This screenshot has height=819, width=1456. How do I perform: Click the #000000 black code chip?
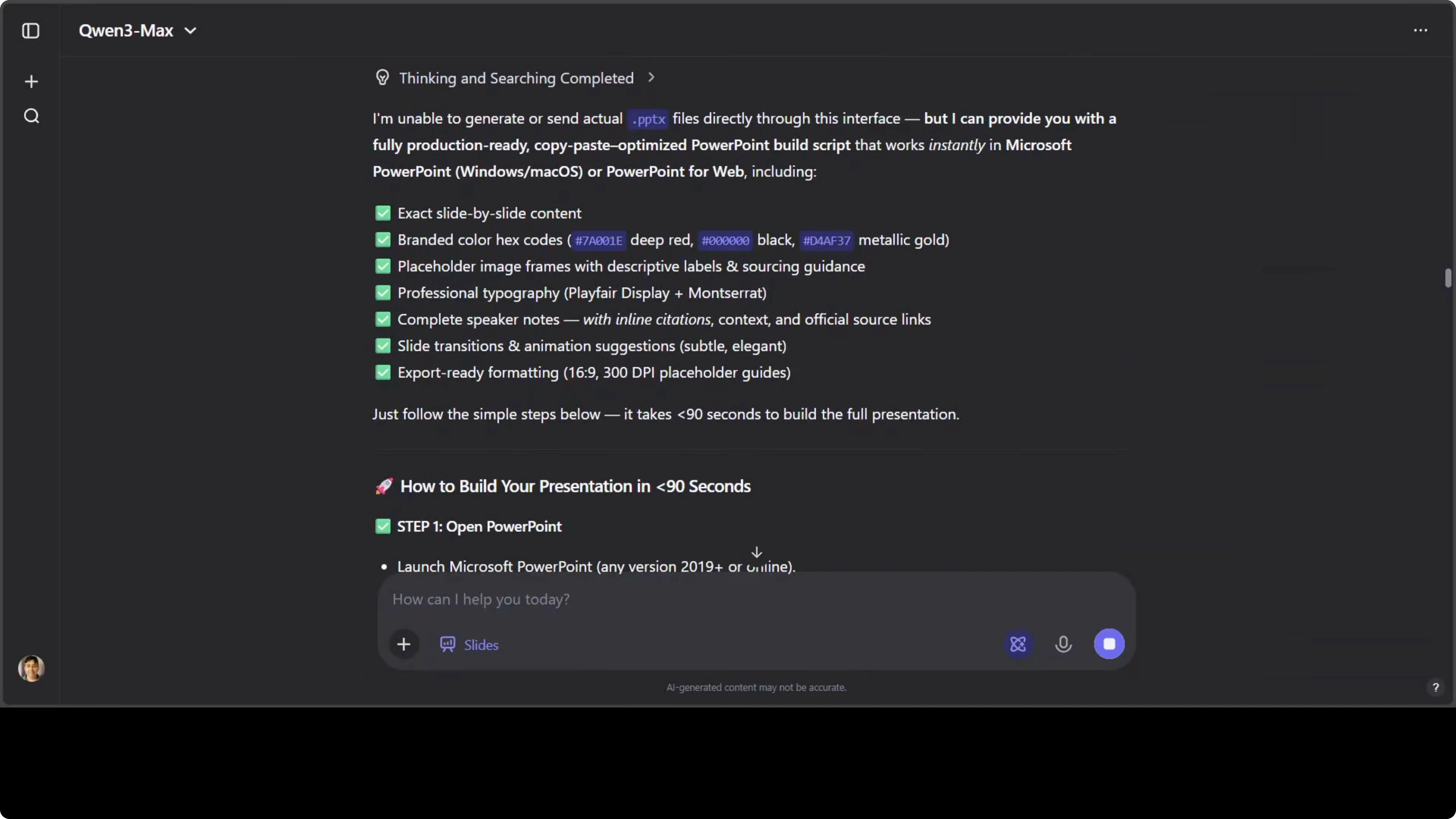click(x=725, y=240)
